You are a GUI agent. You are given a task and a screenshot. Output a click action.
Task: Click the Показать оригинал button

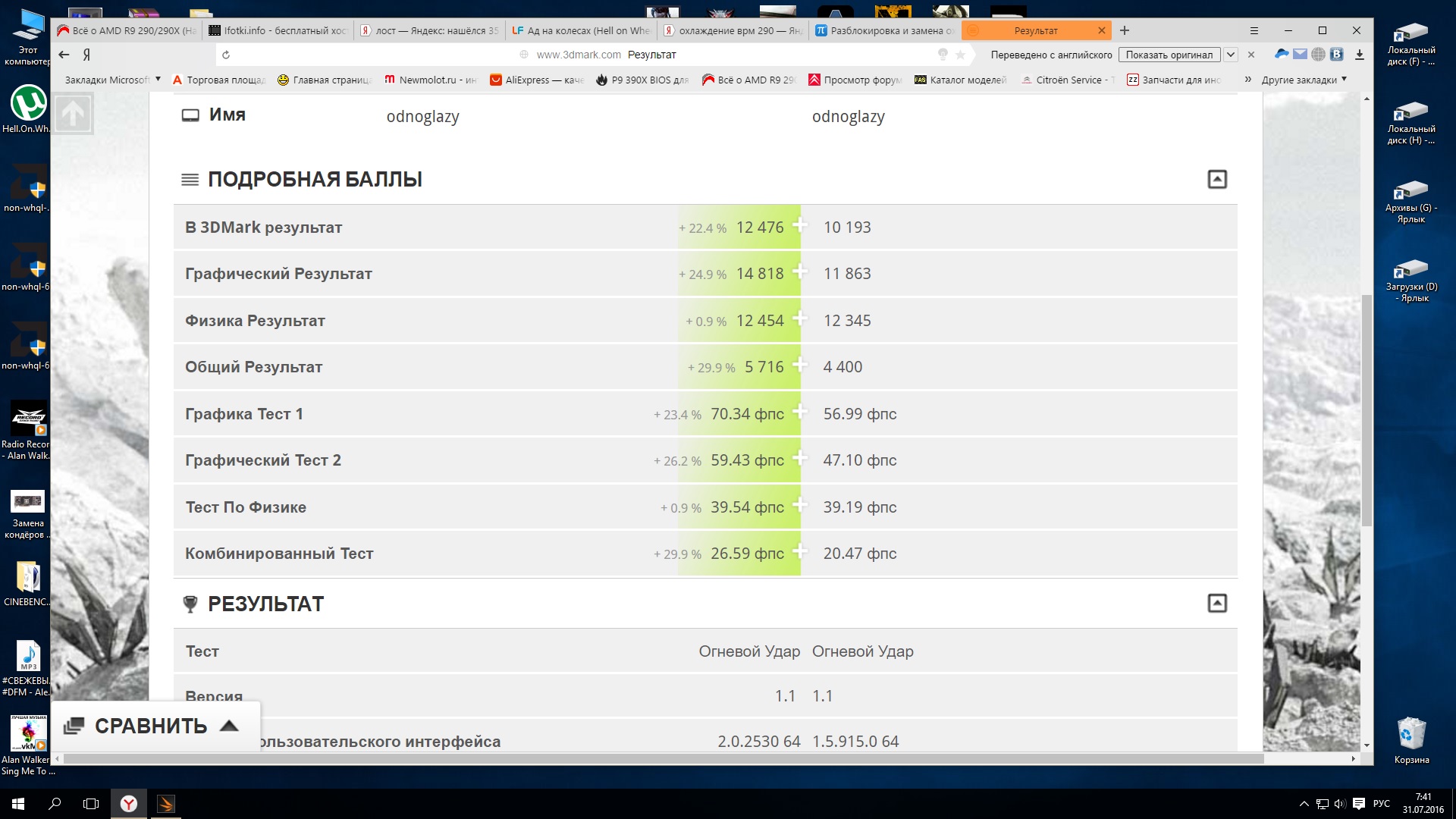pyautogui.click(x=1169, y=55)
